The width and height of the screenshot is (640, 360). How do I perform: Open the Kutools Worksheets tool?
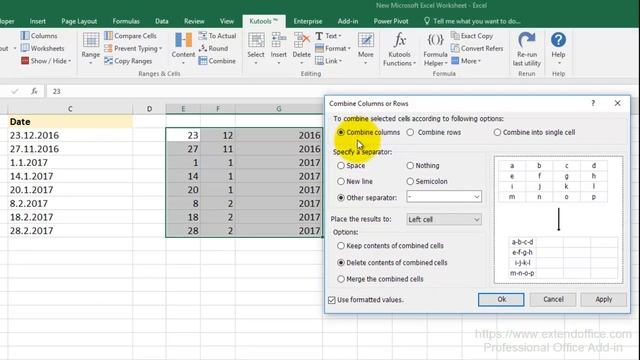42,48
